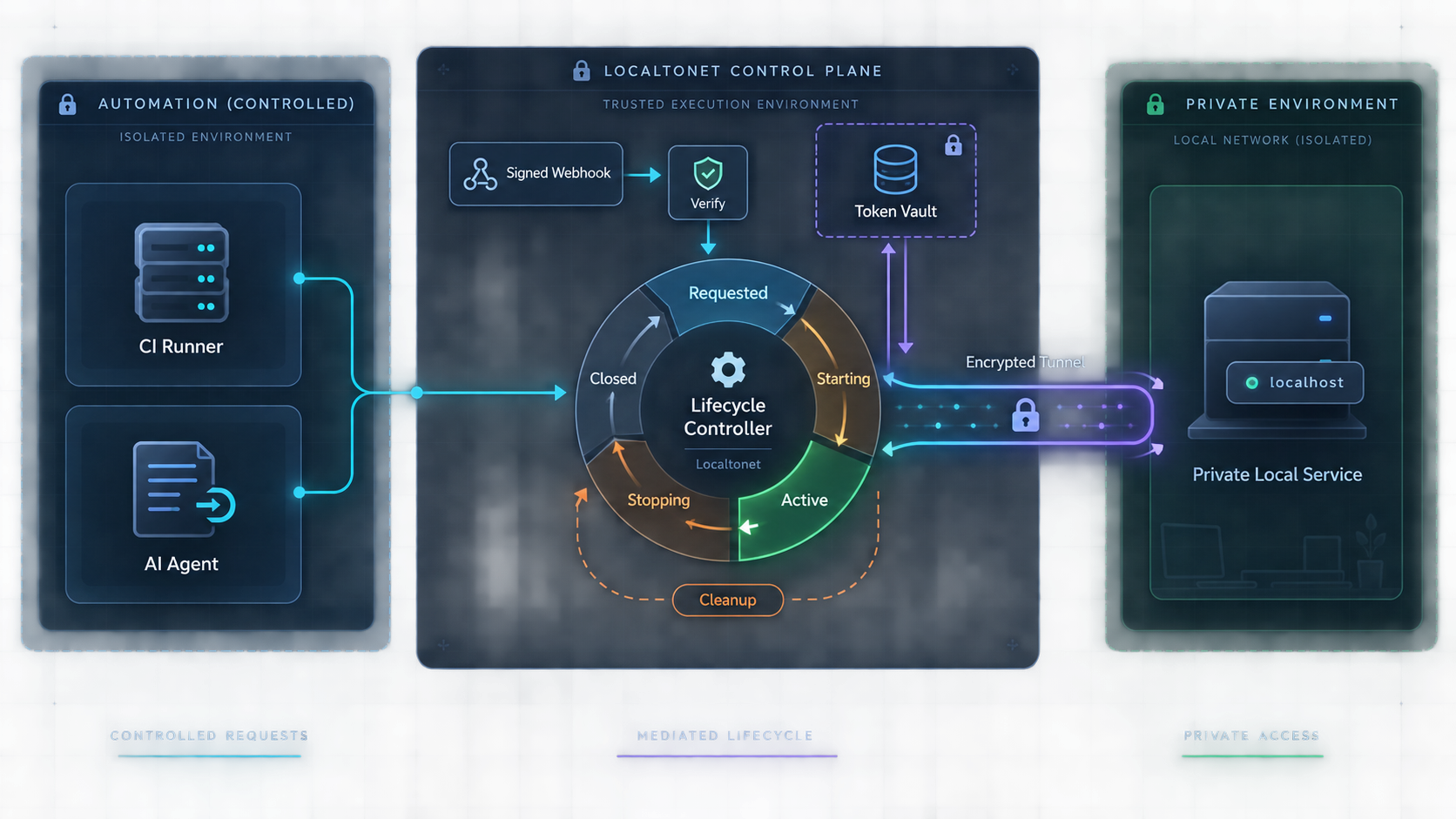This screenshot has height=819, width=1456.
Task: Click the CI Runner server icon
Action: click(182, 272)
